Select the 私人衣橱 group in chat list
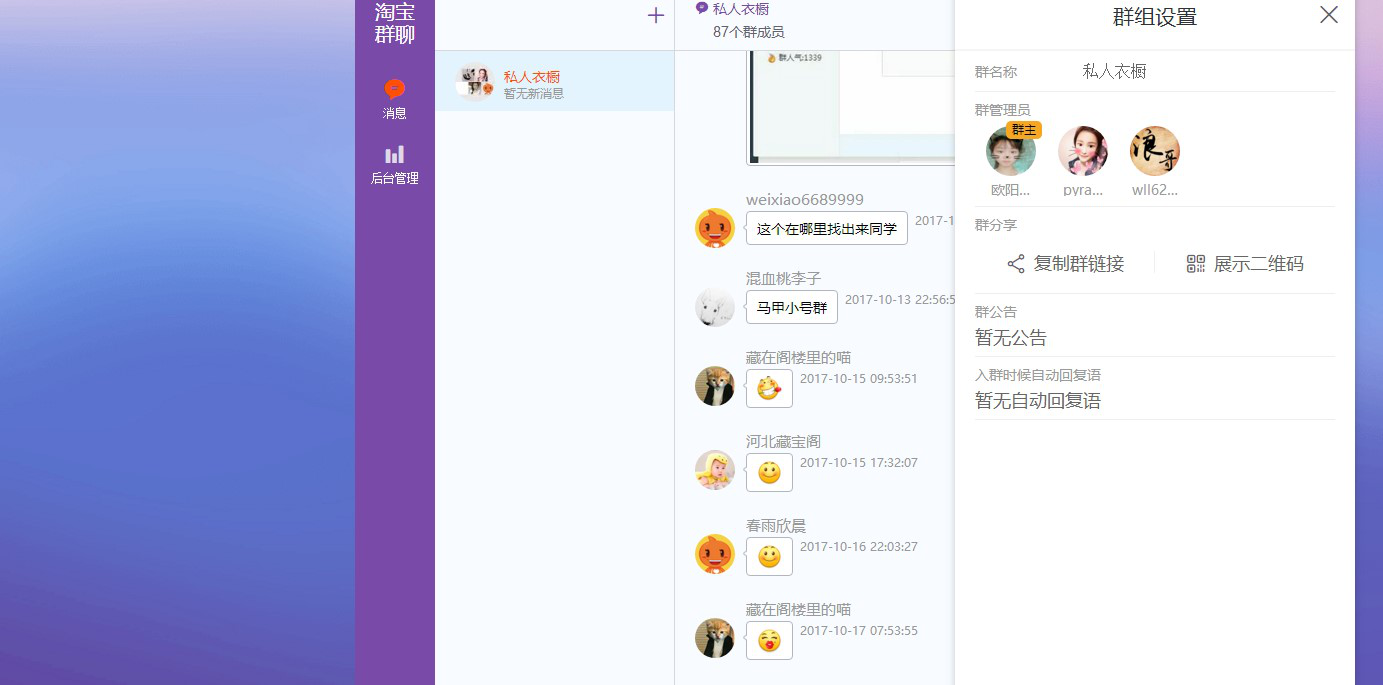The width and height of the screenshot is (1383, 685). [554, 83]
